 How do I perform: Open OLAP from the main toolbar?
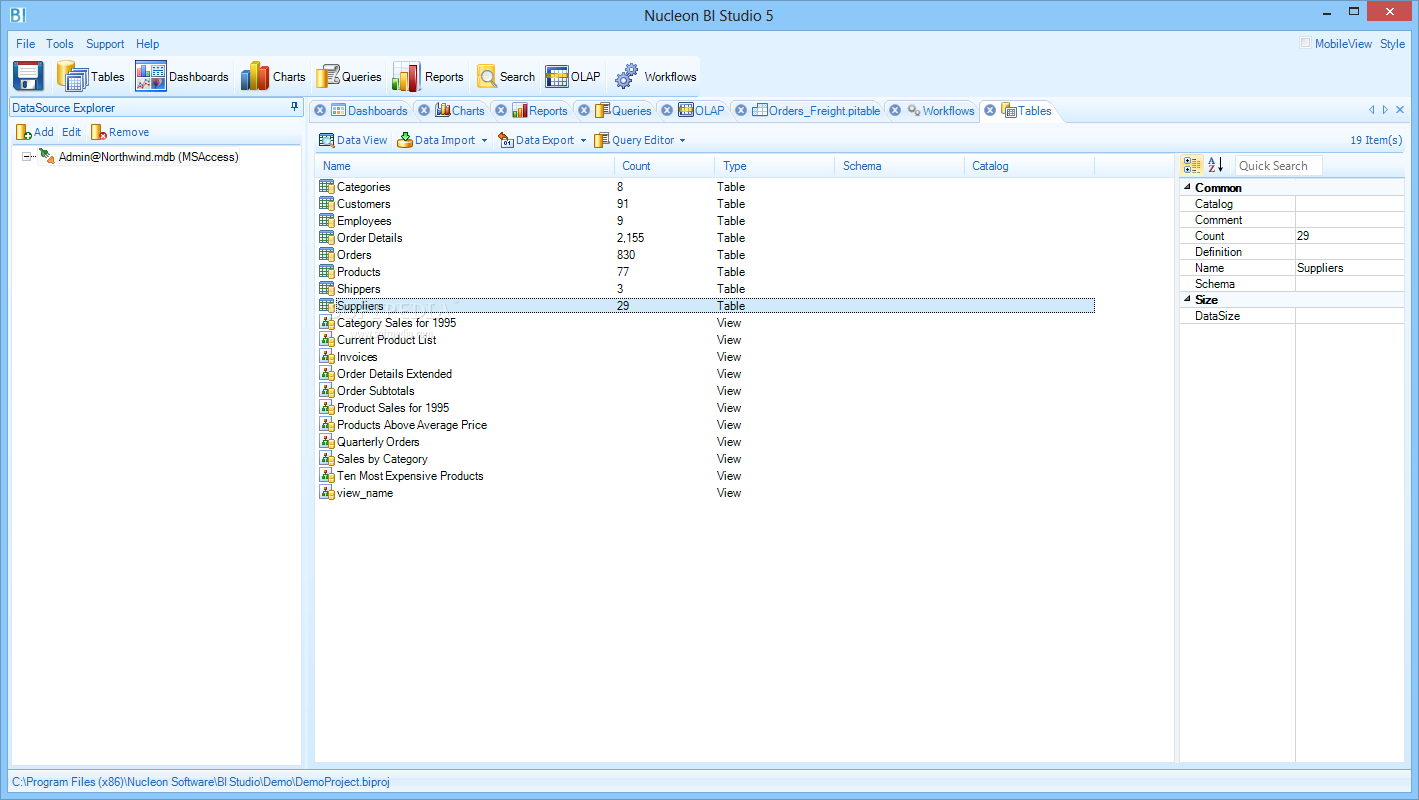tap(573, 76)
